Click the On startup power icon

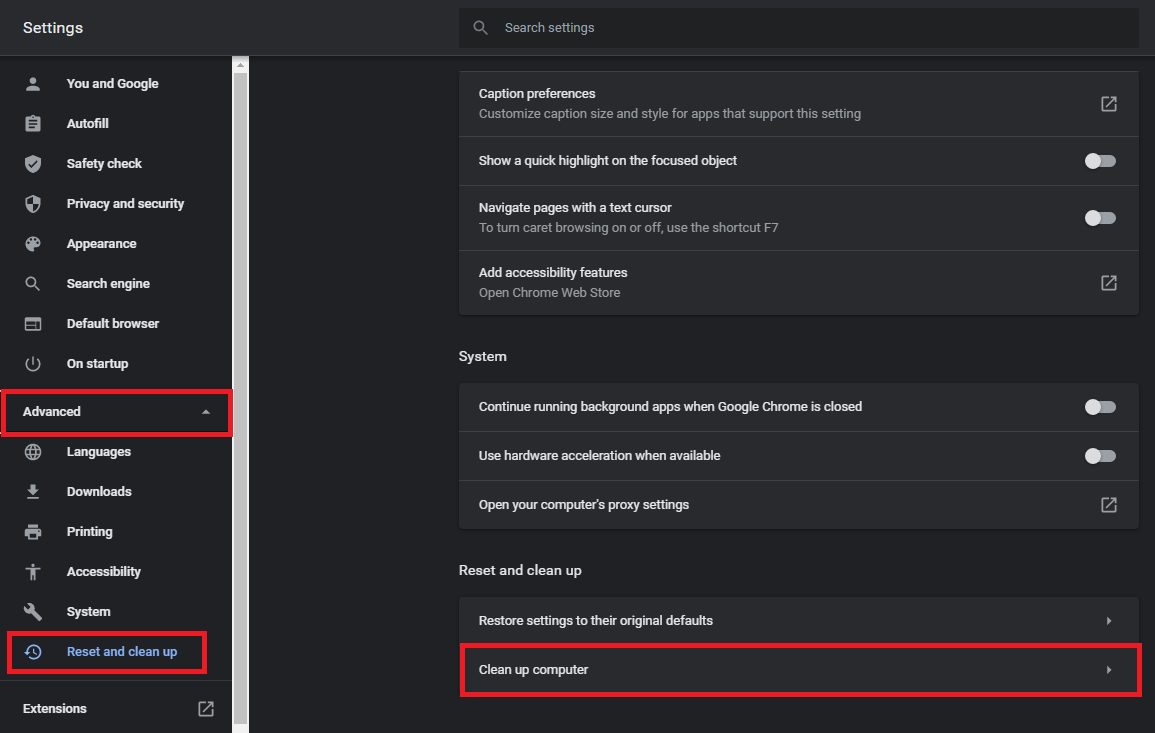33,364
